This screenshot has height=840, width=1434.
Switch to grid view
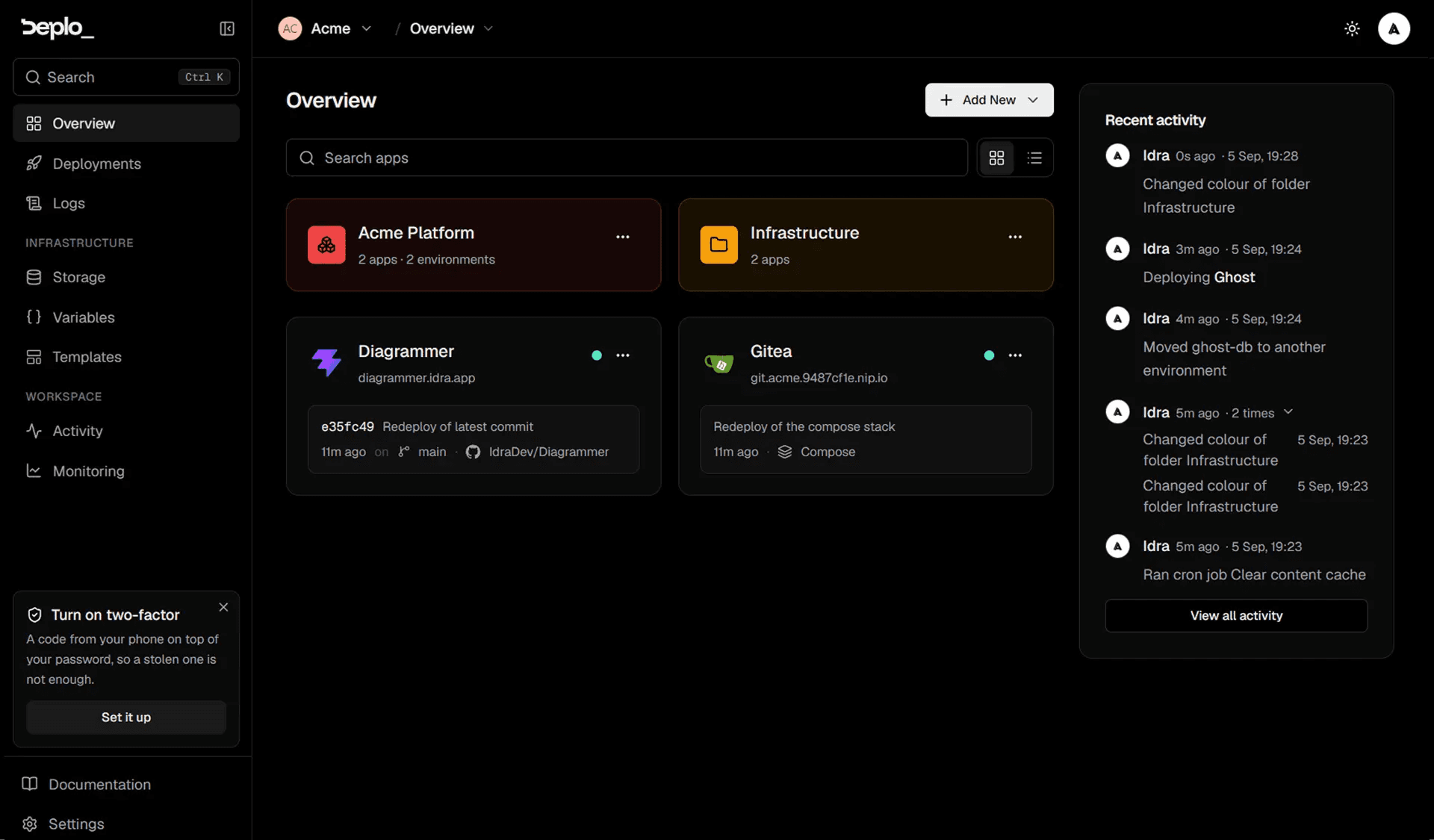click(996, 158)
